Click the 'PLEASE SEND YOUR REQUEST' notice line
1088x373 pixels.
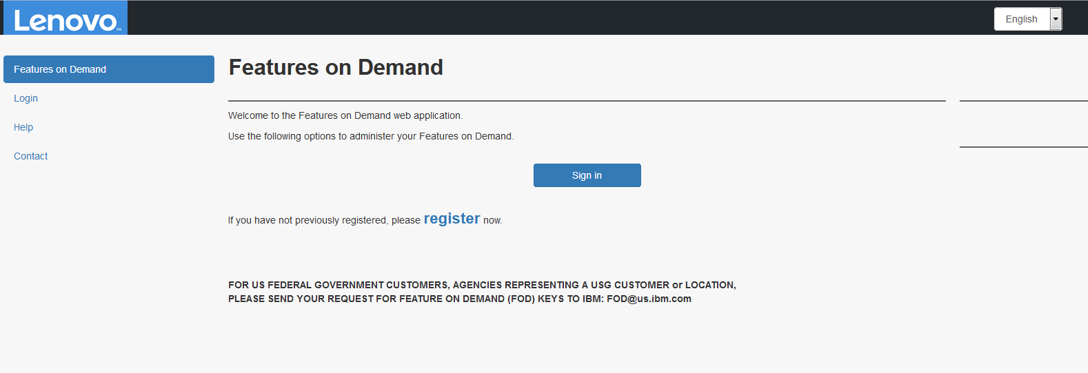coord(460,300)
